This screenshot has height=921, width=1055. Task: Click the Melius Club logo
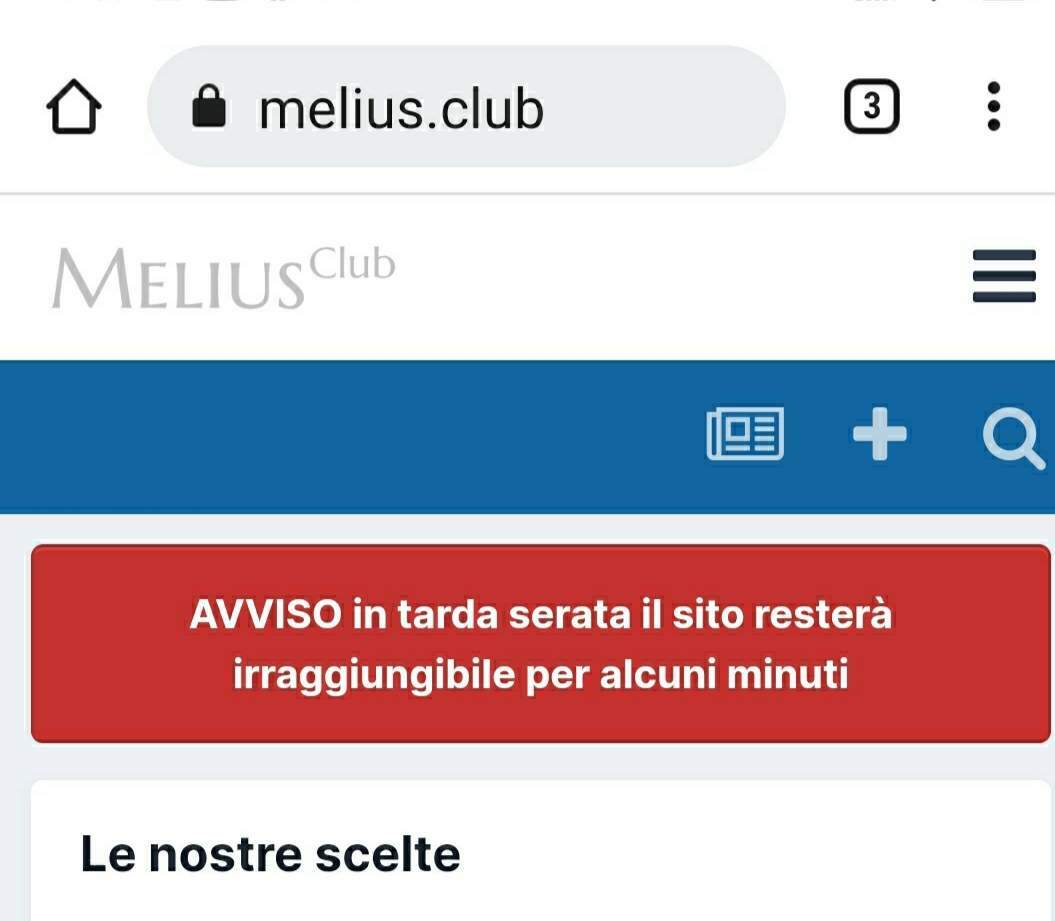click(223, 277)
